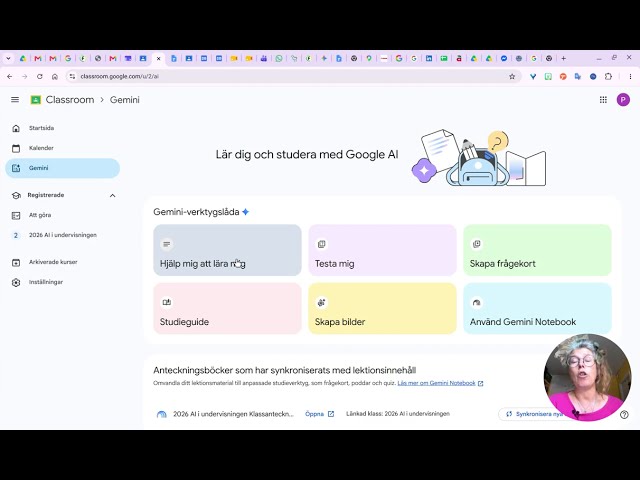Reload the page
The width and height of the screenshot is (640, 480).
click(x=40, y=76)
